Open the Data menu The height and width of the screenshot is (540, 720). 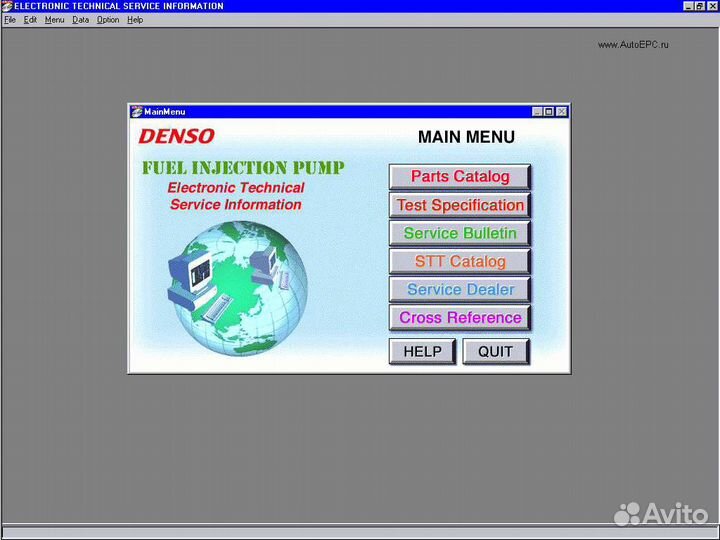pos(80,20)
